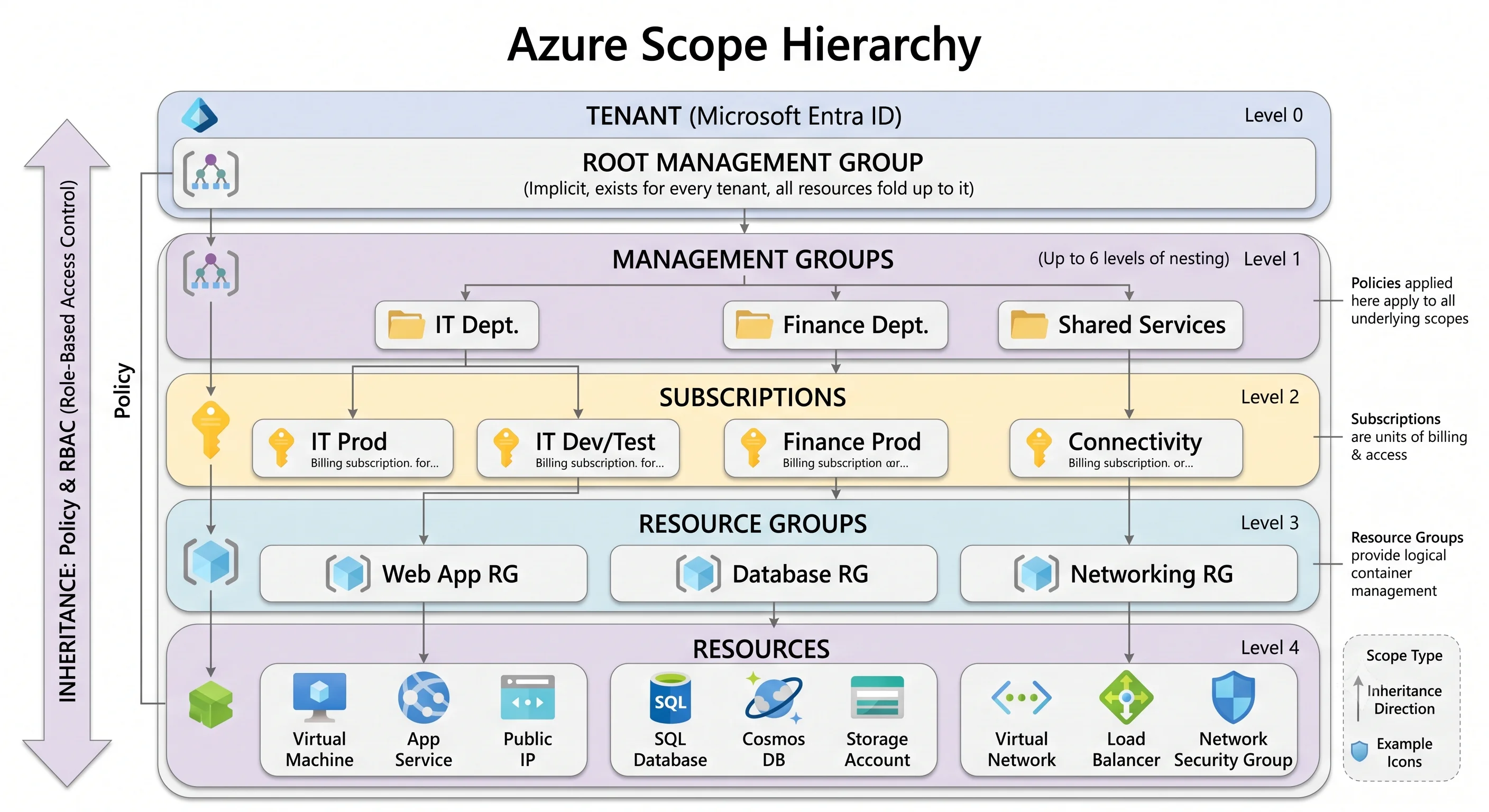This screenshot has height=812, width=1489.
Task: Select the Network Security Group shield icon
Action: [x=1233, y=697]
